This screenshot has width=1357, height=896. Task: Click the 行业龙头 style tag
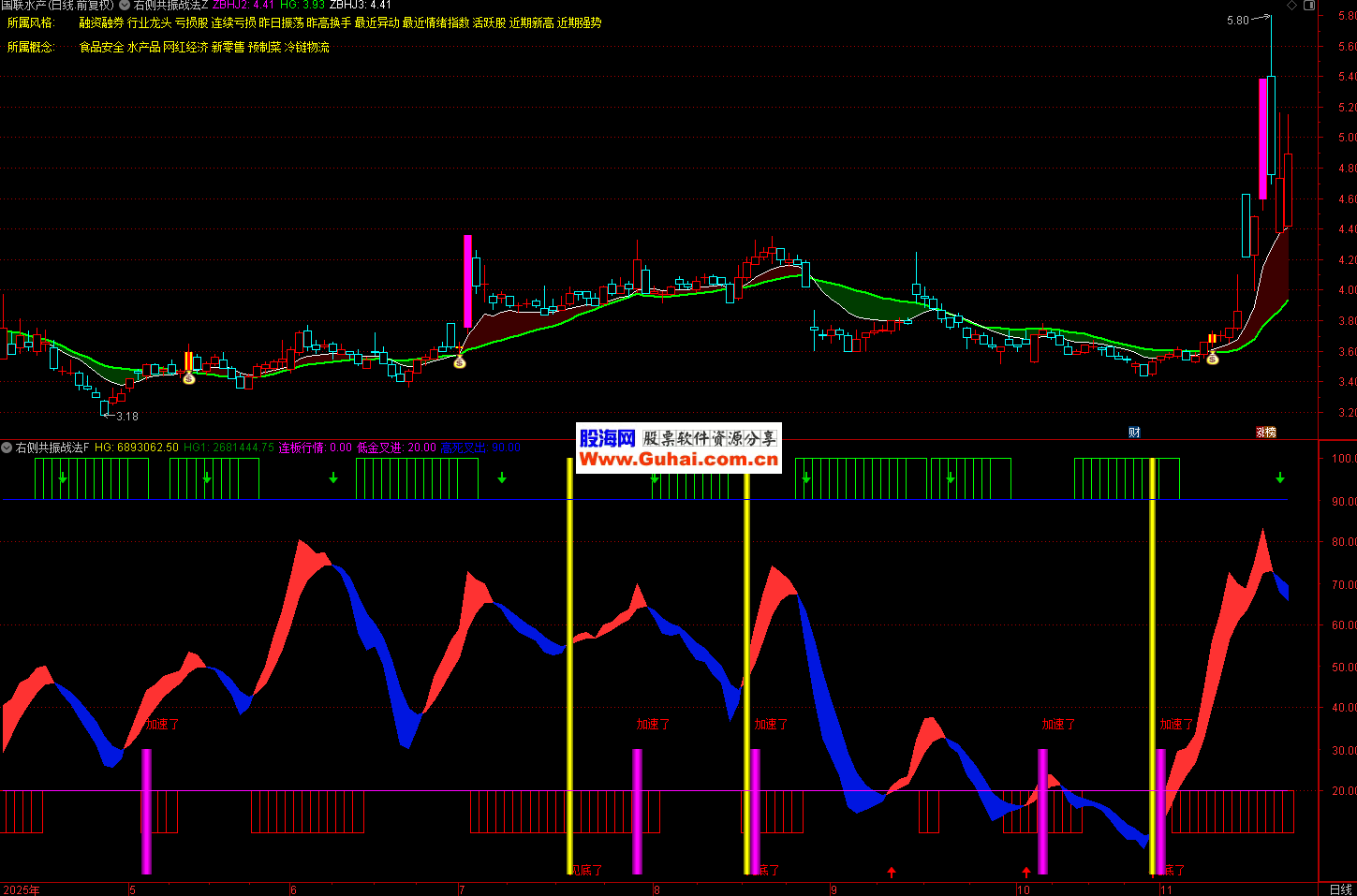[x=149, y=23]
